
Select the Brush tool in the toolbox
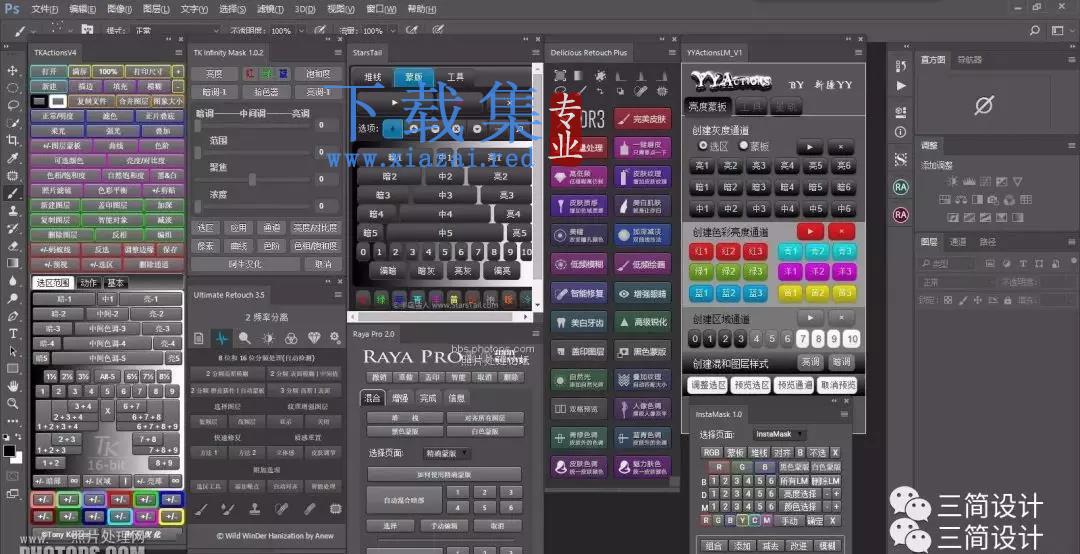(x=12, y=194)
